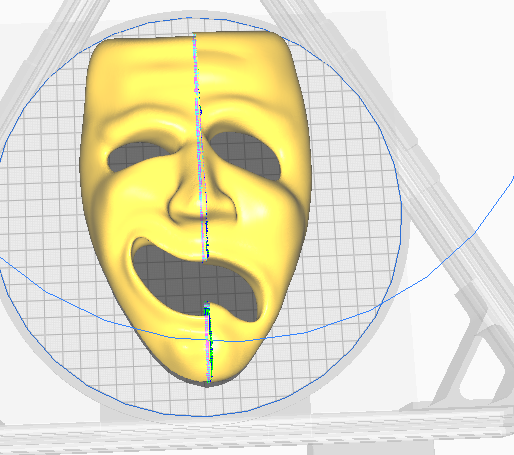Click the build plate grid above the mask
This screenshot has width=514, height=455.
click(188, 26)
